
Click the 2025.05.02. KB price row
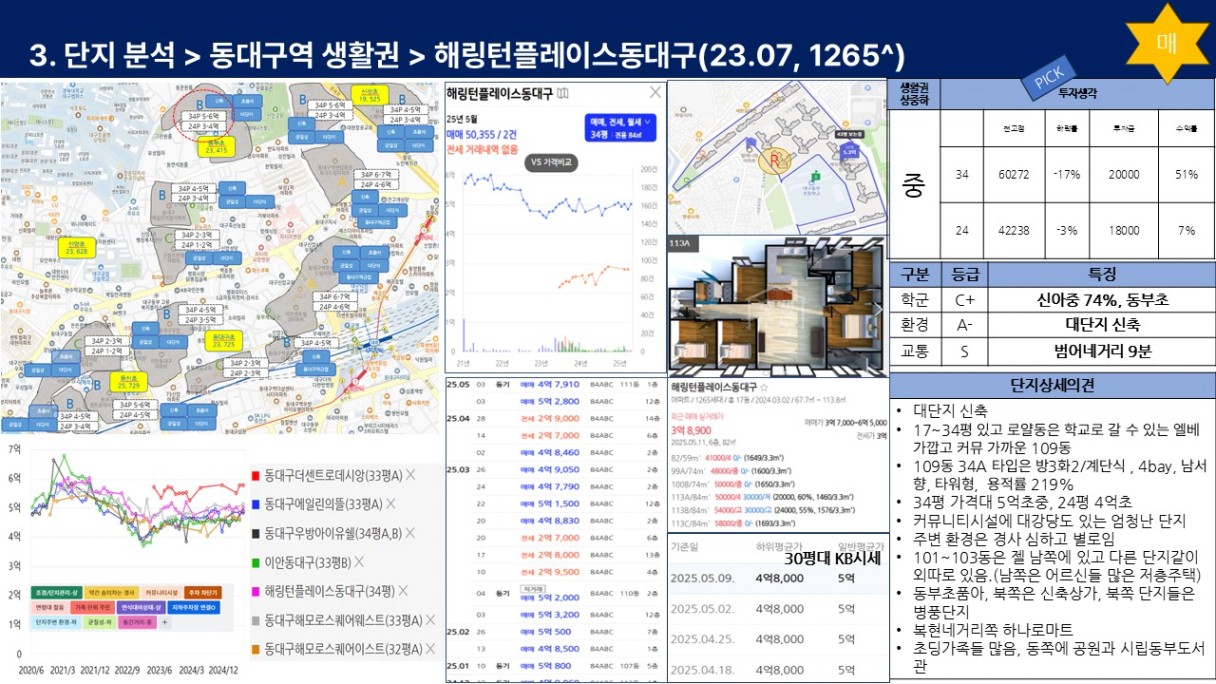click(x=777, y=608)
